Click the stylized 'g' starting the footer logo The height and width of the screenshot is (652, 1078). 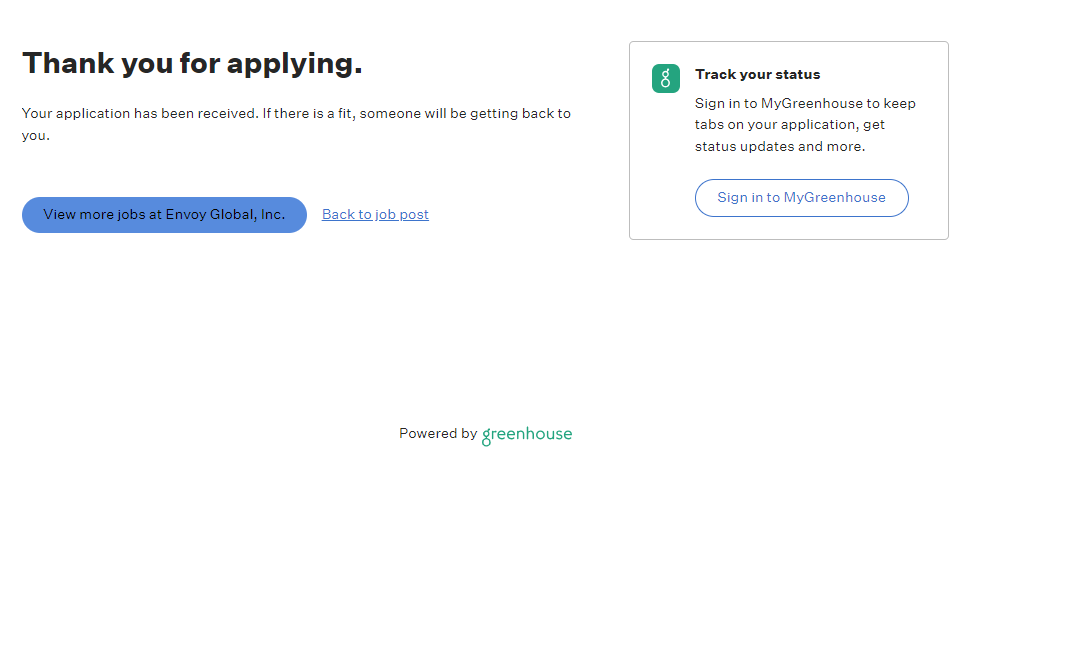487,436
